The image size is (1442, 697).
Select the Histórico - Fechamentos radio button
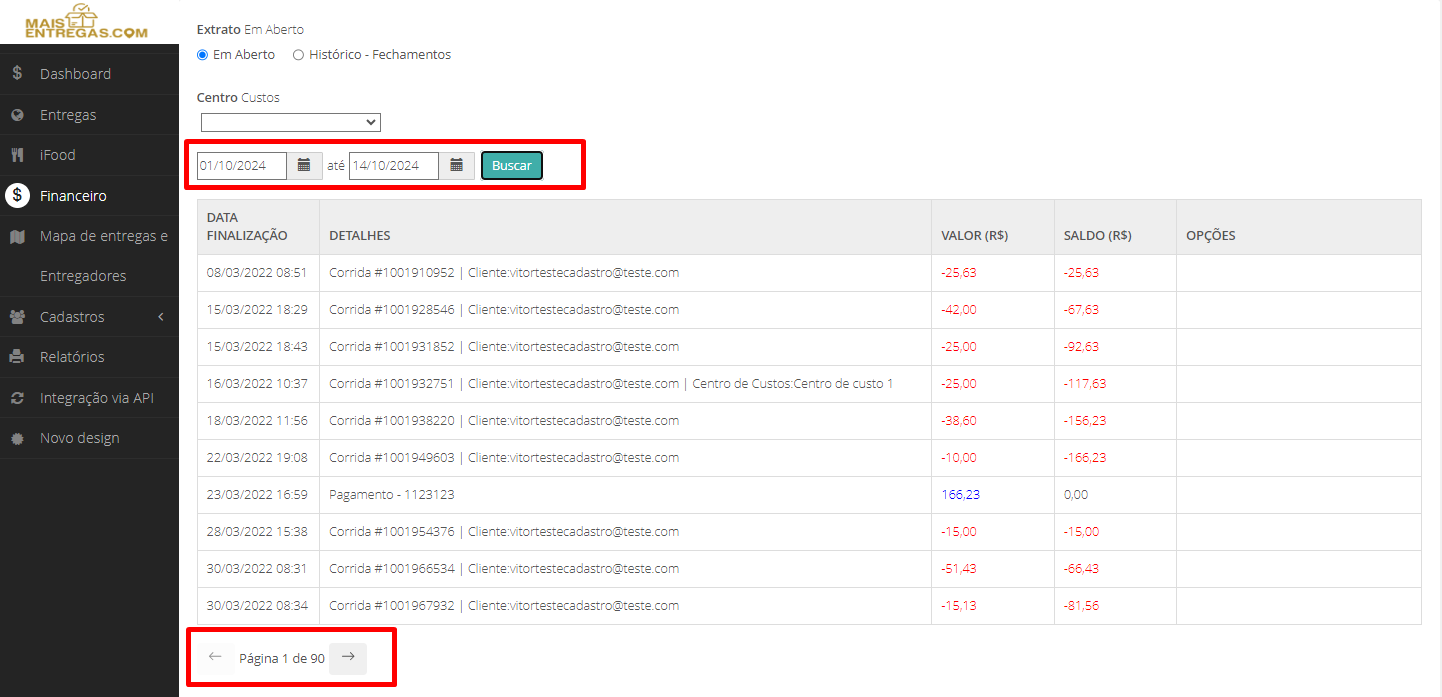coord(298,55)
